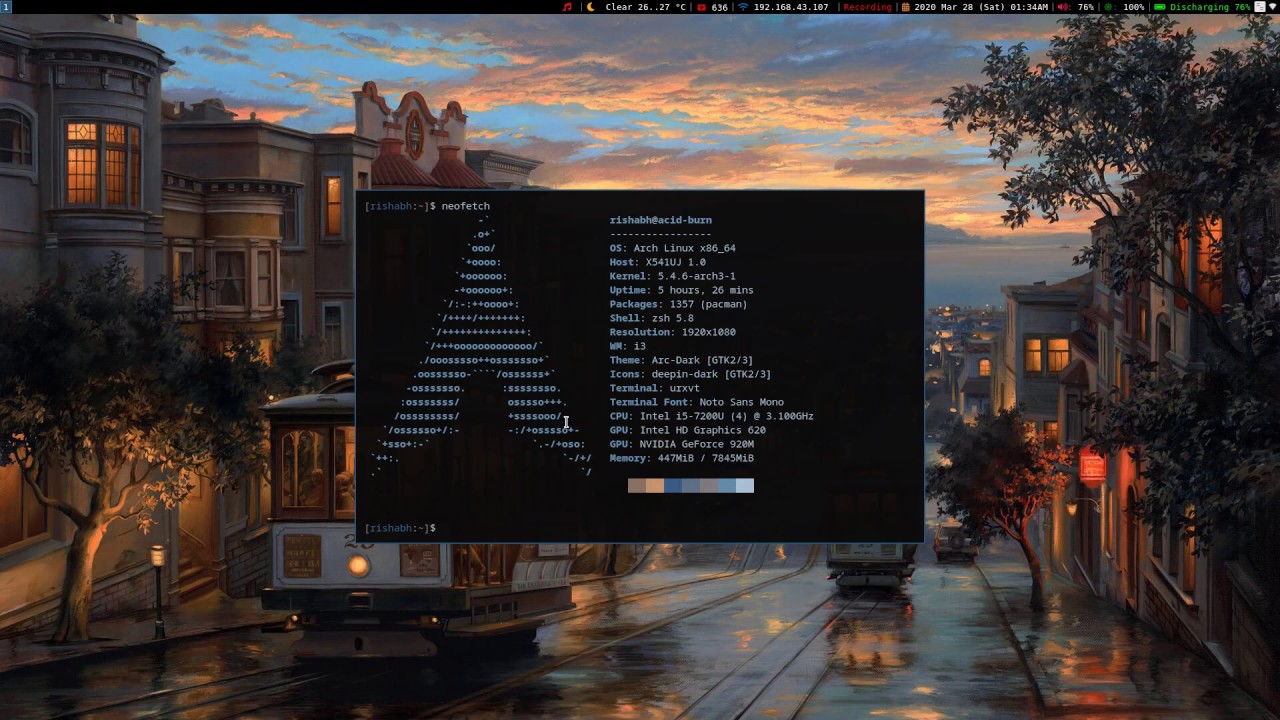Viewport: 1280px width, 720px height.
Task: Click the orange color block in neofetch palette
Action: (655, 485)
